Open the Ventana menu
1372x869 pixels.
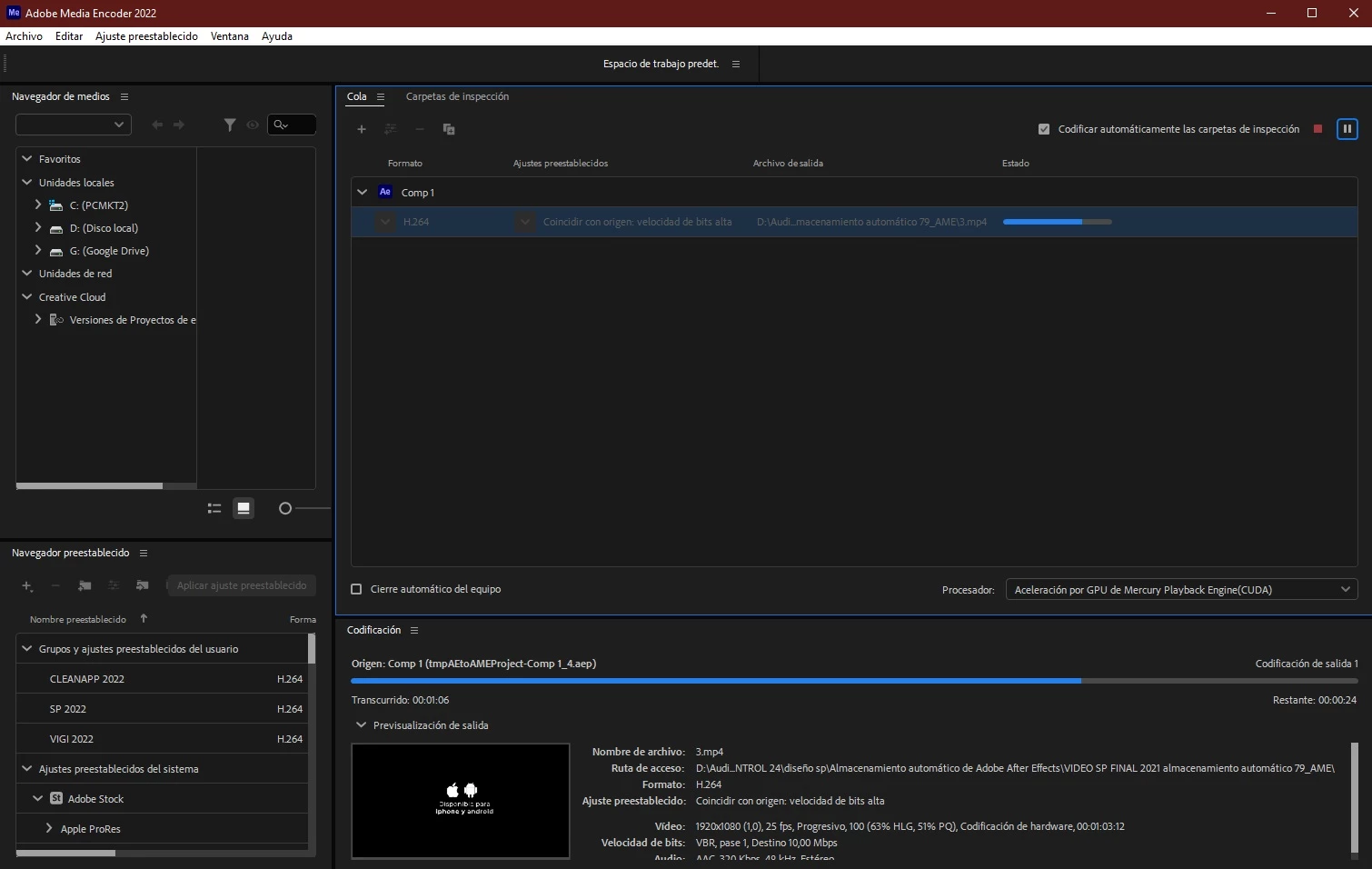(x=230, y=36)
